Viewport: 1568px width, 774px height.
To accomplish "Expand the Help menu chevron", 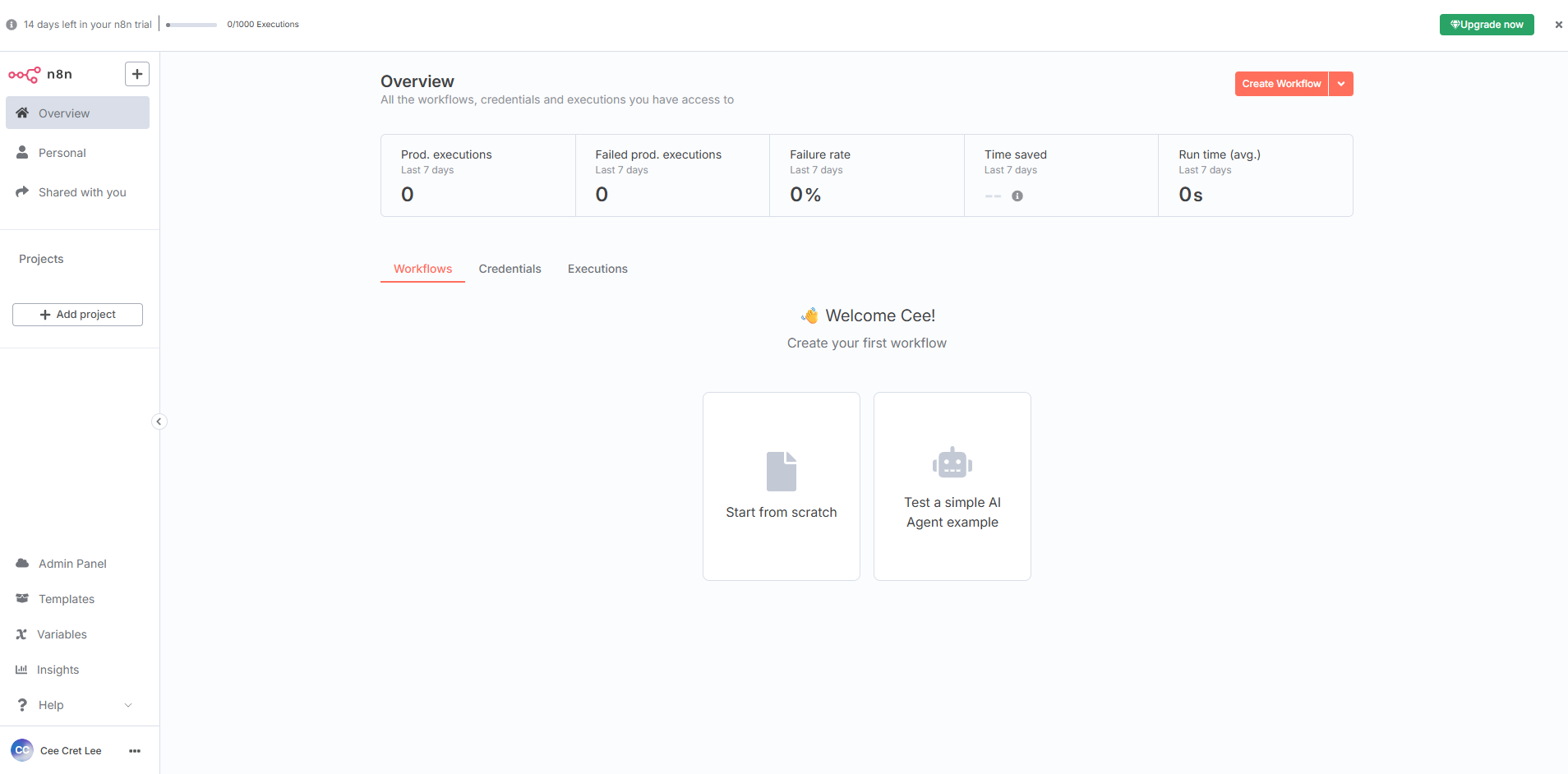I will [128, 705].
